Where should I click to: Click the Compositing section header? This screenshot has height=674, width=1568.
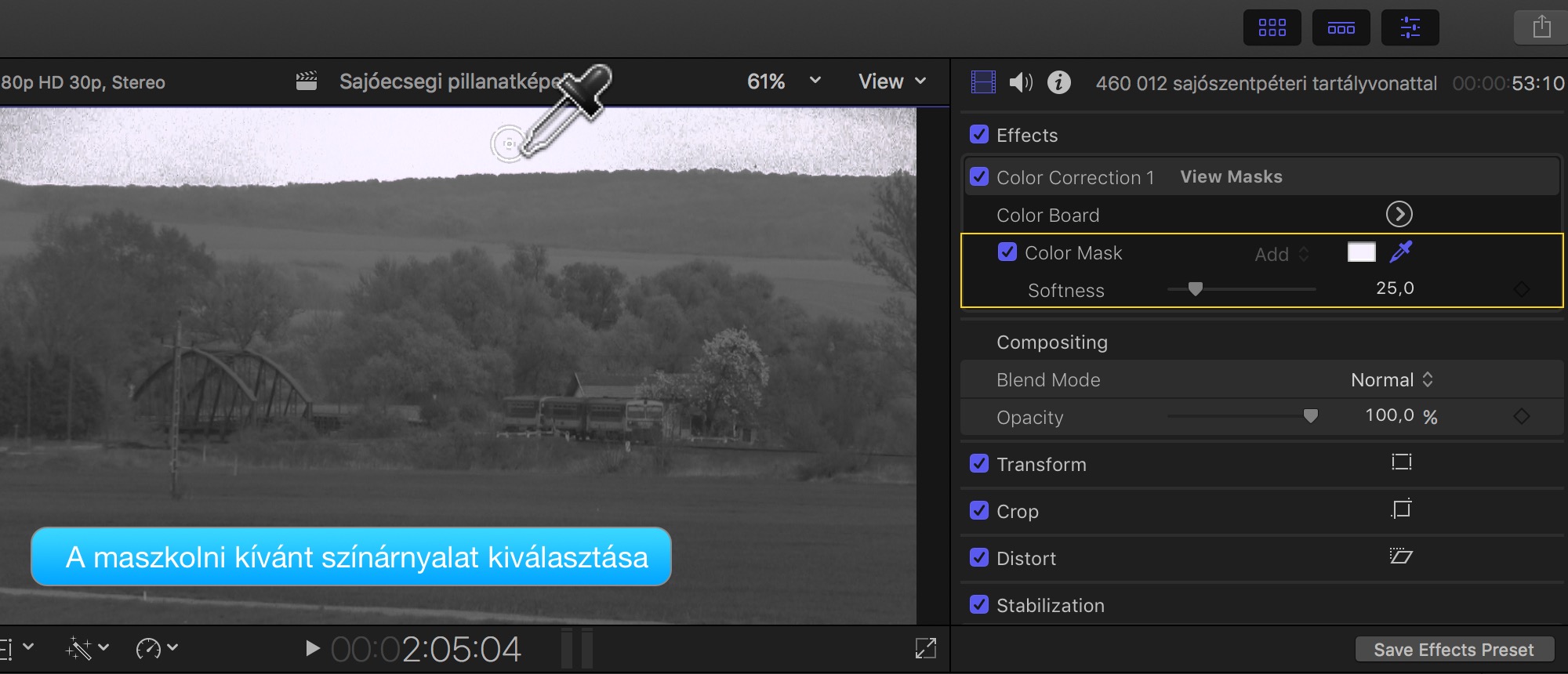click(1051, 342)
